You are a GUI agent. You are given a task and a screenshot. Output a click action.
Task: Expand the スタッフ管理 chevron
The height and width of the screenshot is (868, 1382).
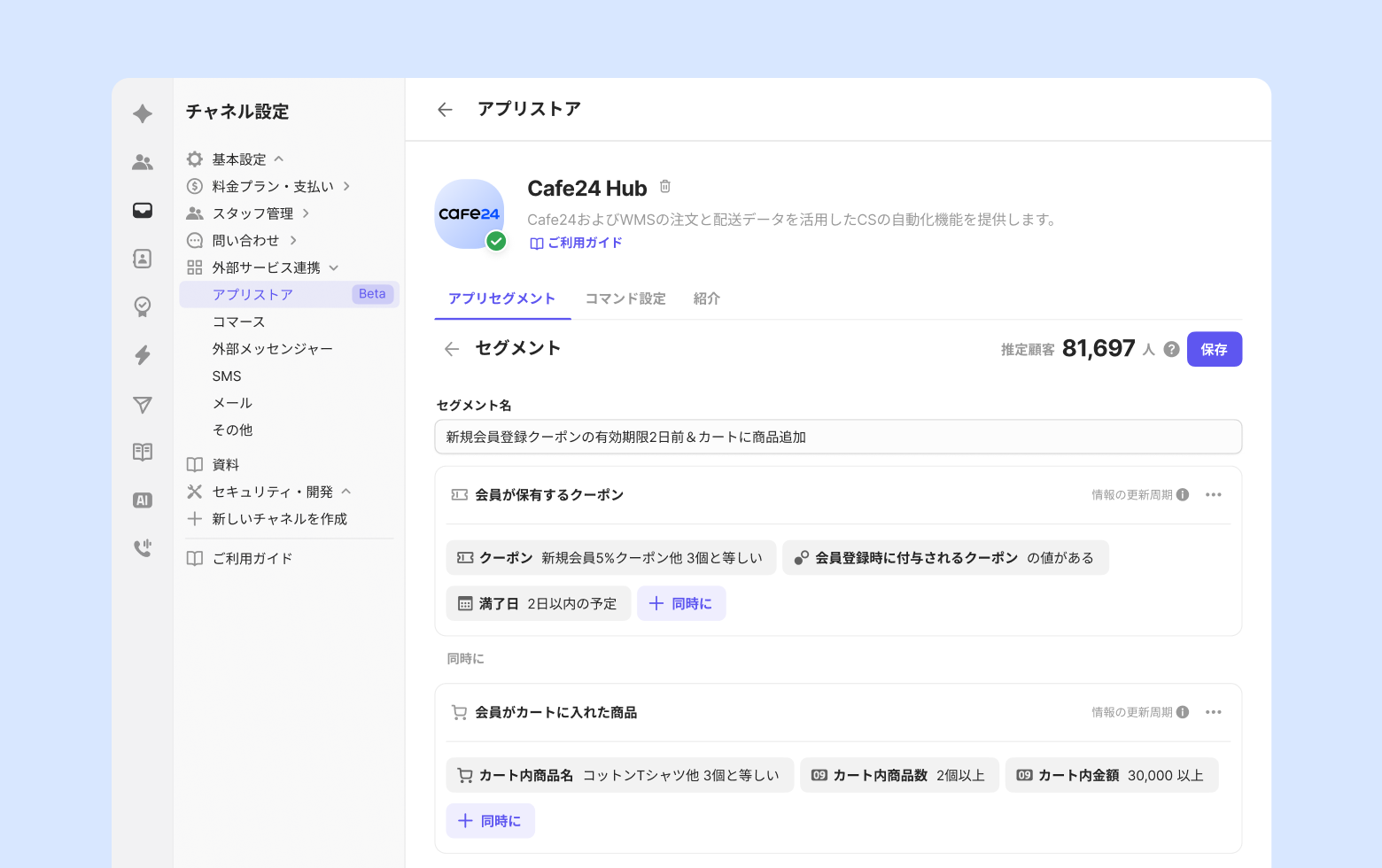coord(306,213)
